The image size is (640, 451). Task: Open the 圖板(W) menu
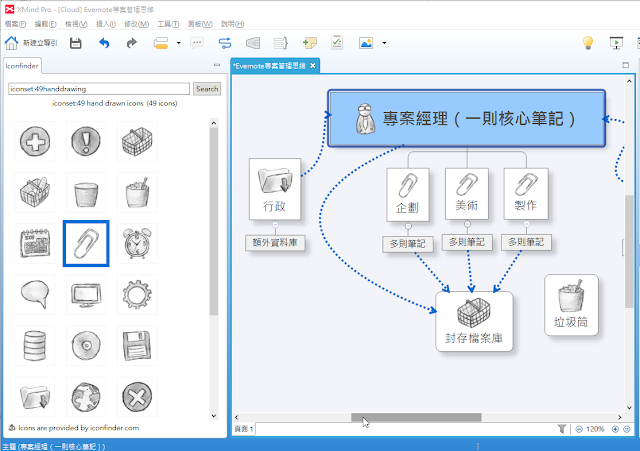coord(200,24)
